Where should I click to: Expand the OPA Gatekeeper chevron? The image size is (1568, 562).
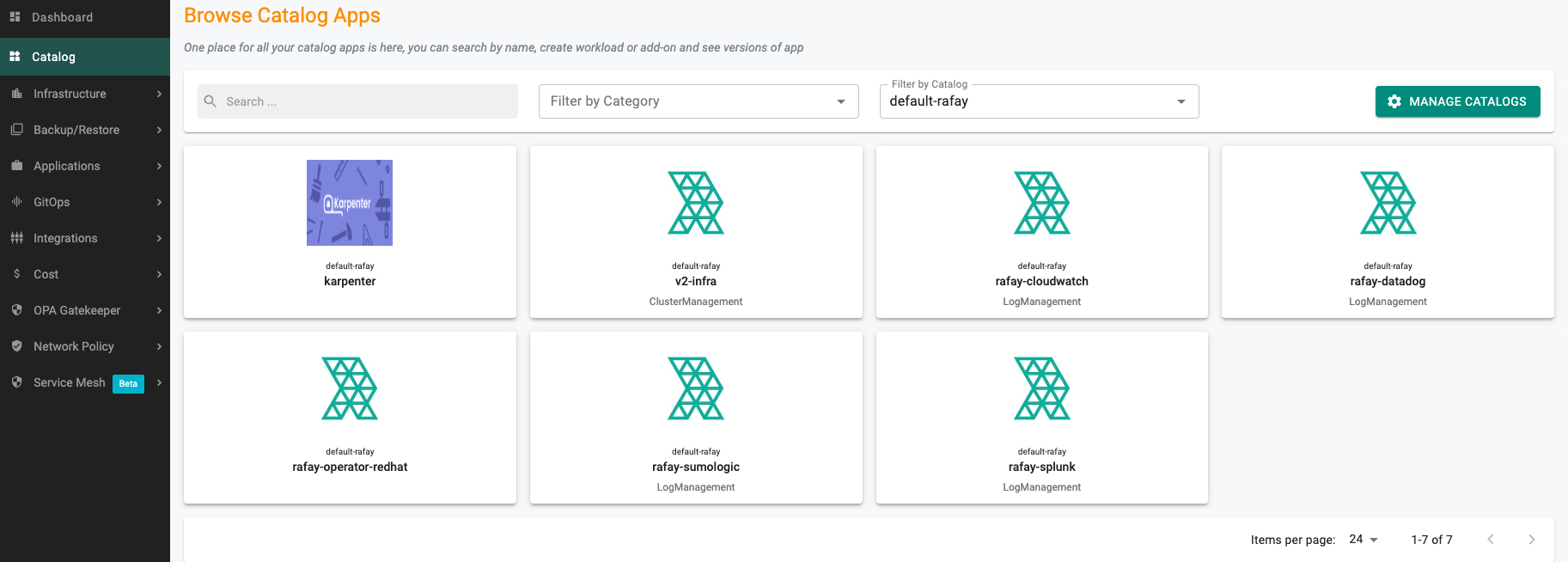(159, 310)
